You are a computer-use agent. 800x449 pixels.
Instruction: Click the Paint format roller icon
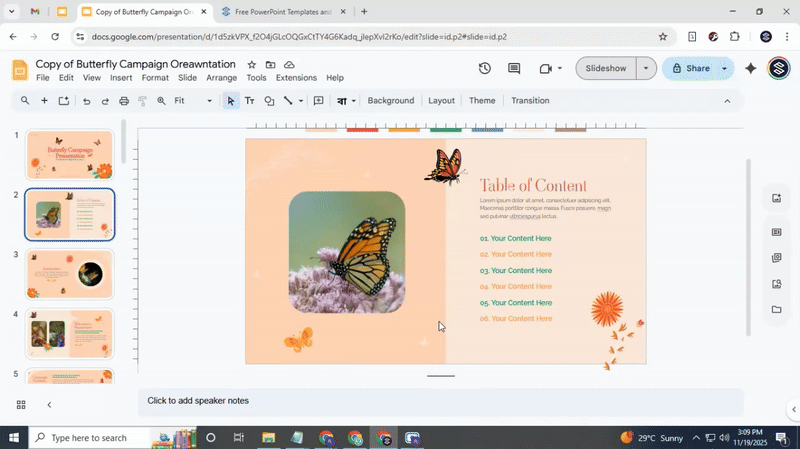click(143, 101)
